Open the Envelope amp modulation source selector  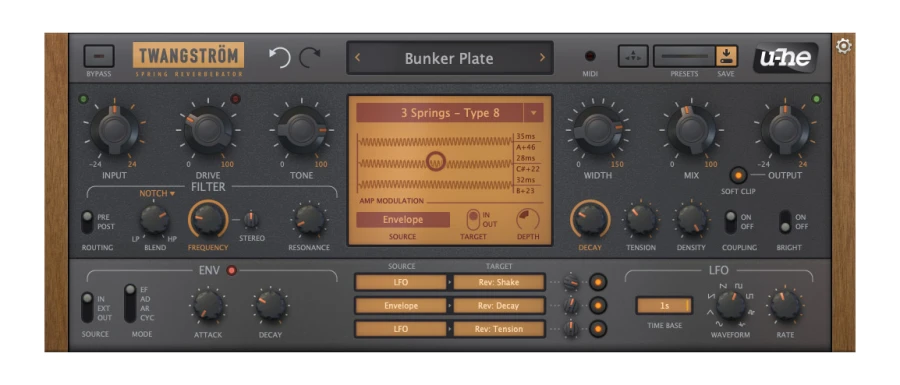pos(403,220)
